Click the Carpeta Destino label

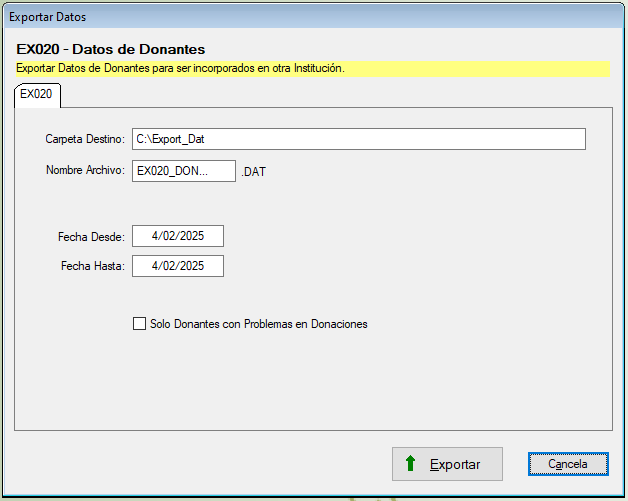point(85,139)
